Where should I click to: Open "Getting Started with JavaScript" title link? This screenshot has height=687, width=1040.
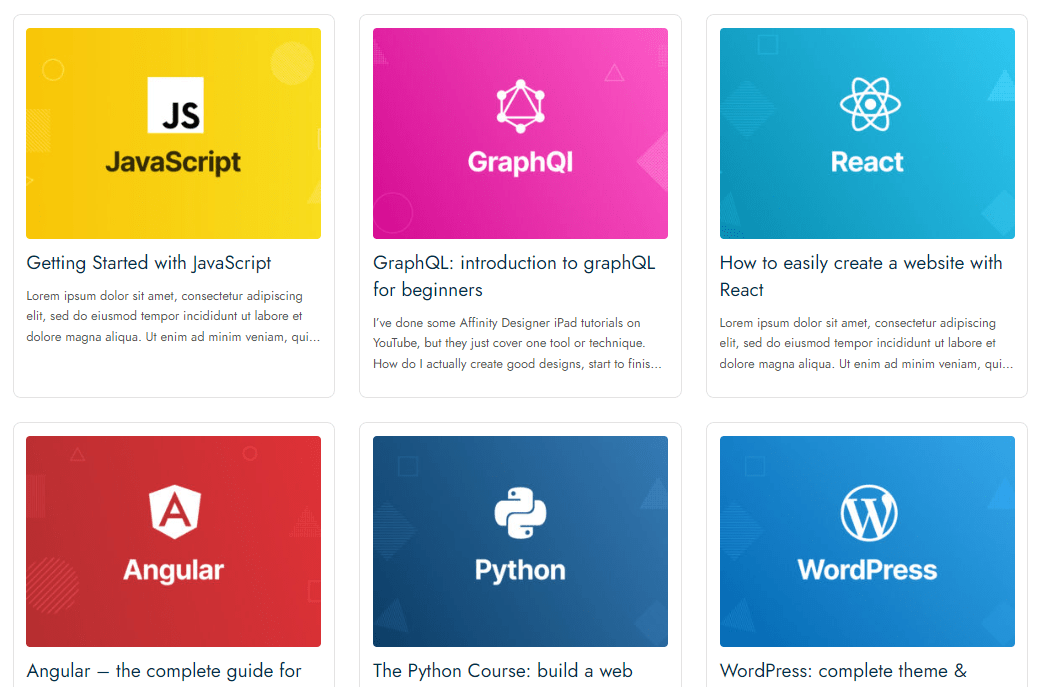coord(149,263)
